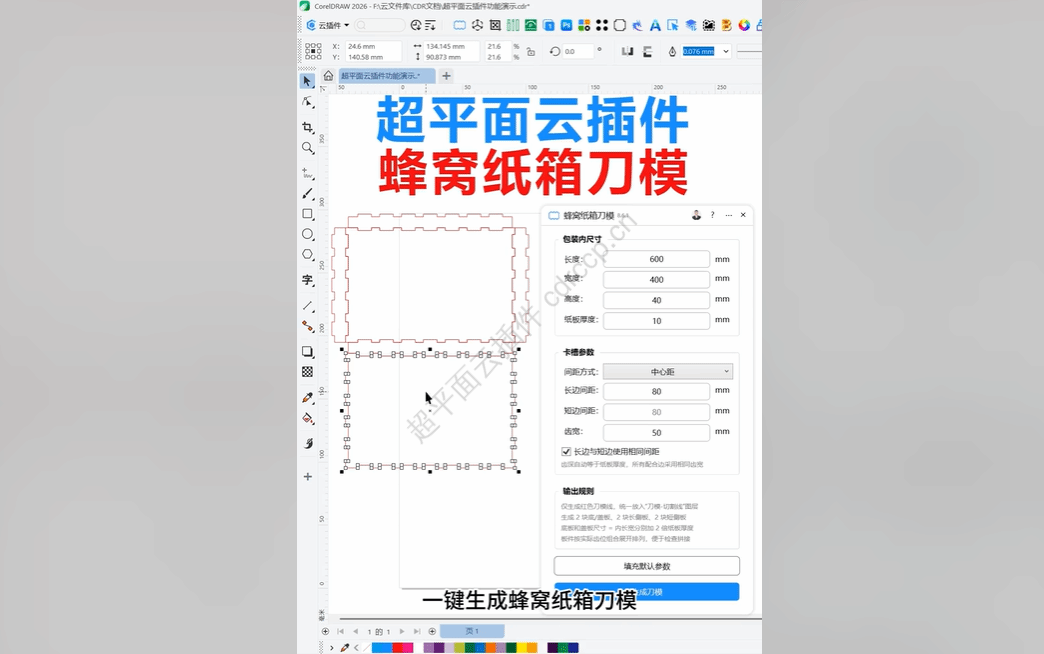Toggle mirror vertically button
Image resolution: width=1044 pixels, height=654 pixels.
(x=647, y=51)
